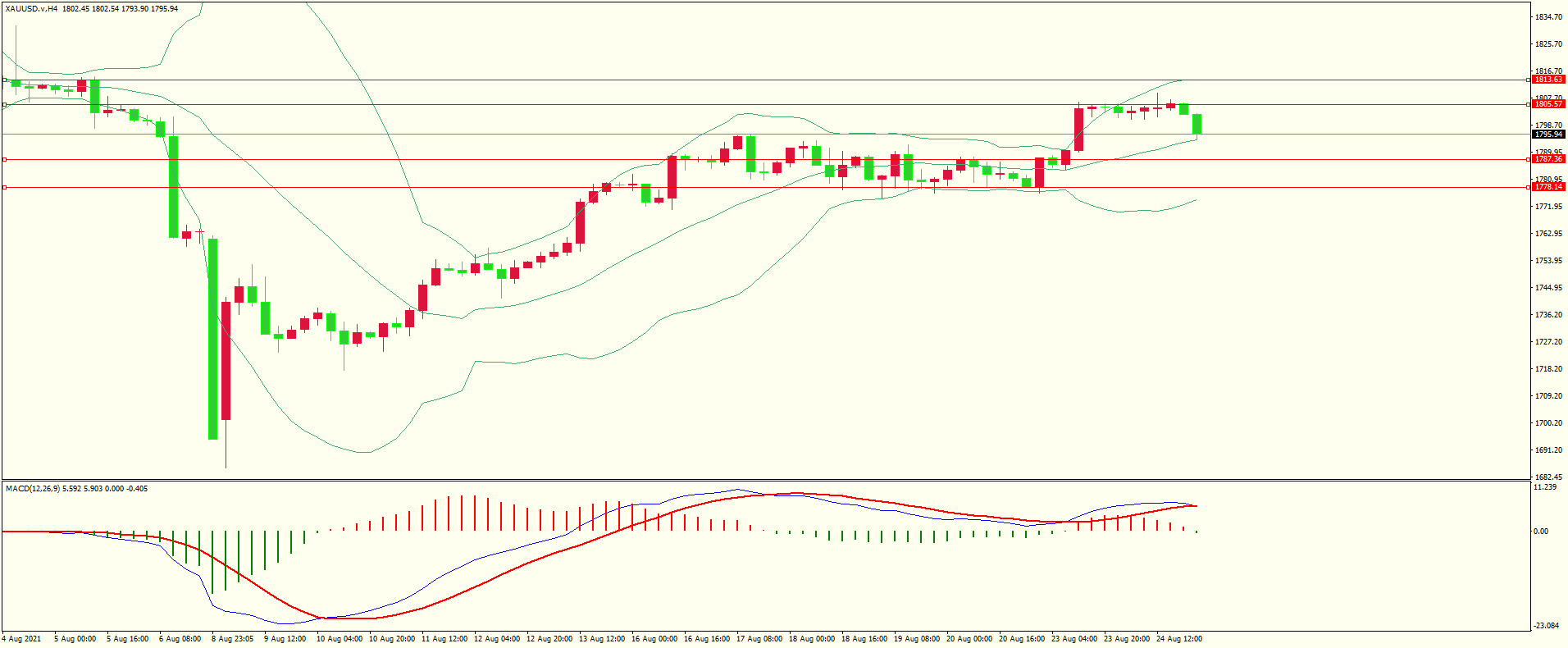1568x648 pixels.
Task: Click the 1709.20 price scale value
Action: point(1548,396)
